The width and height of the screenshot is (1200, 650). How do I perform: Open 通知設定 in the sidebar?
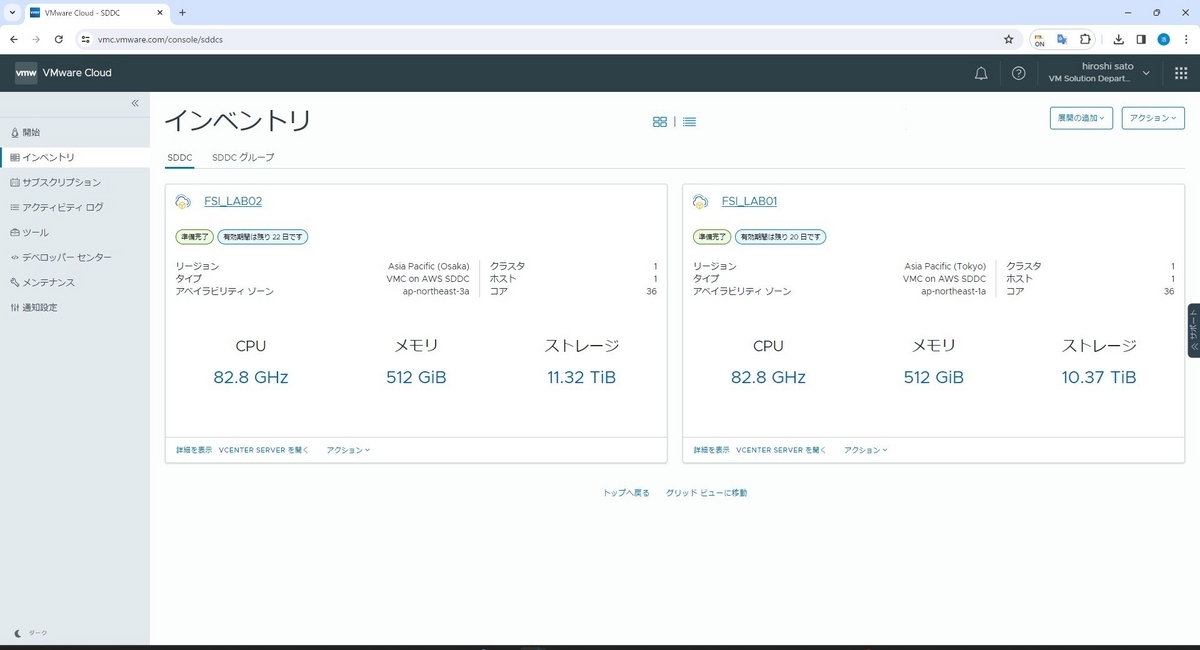[75, 307]
